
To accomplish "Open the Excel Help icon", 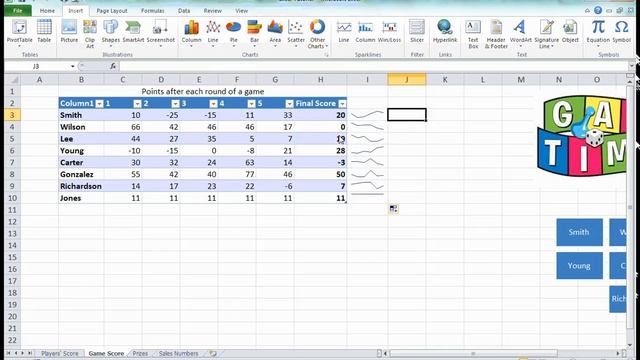I will coord(598,11).
